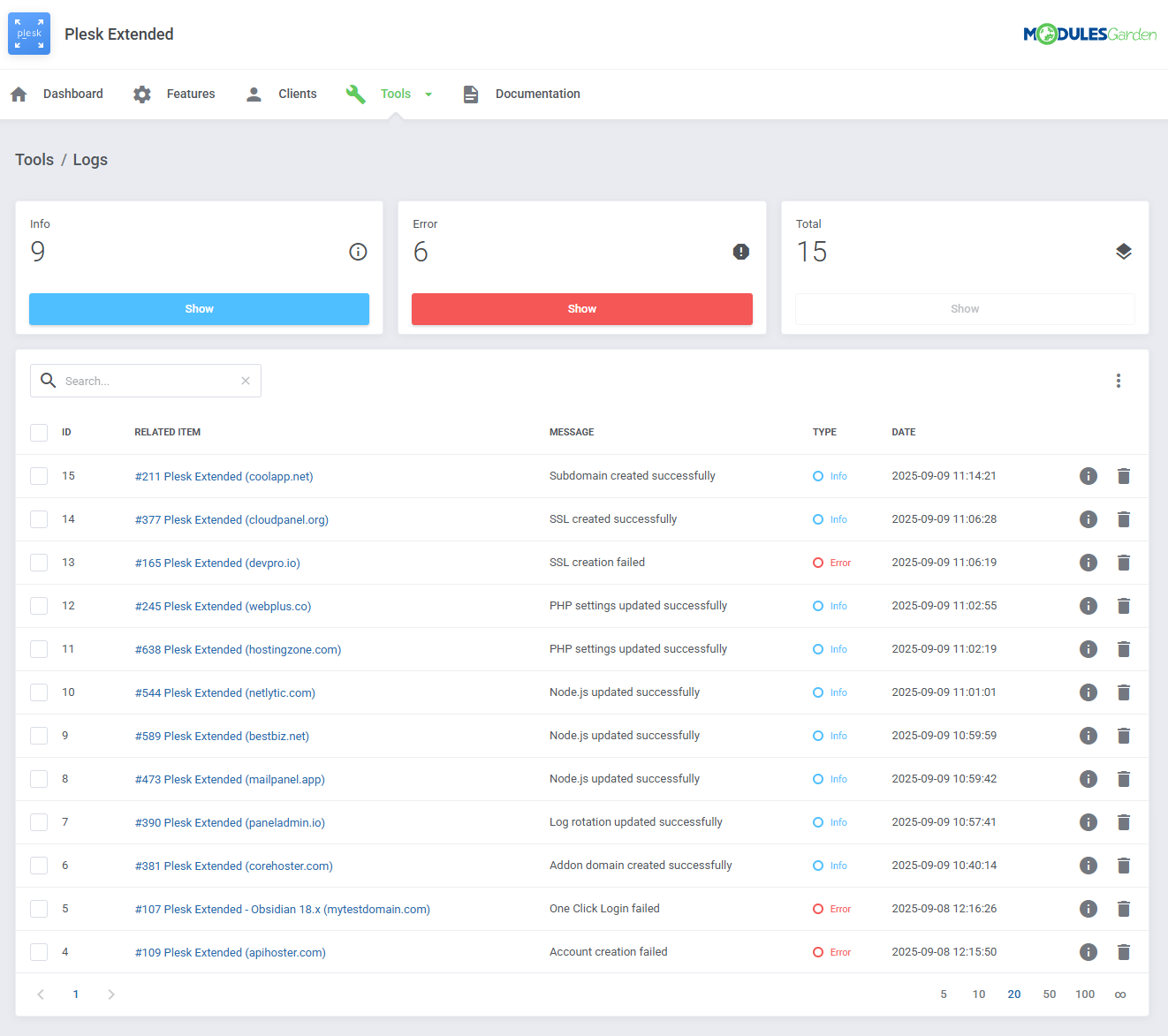Click the details info icon for log entry 13
The height and width of the screenshot is (1036, 1168).
1088,563
